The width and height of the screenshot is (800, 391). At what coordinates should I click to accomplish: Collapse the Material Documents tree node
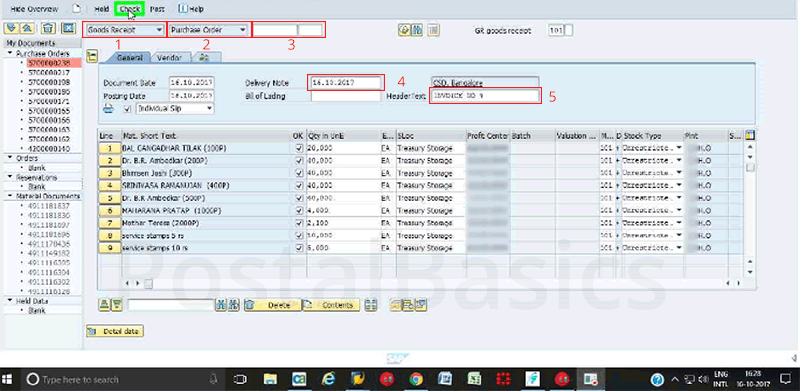(x=10, y=196)
